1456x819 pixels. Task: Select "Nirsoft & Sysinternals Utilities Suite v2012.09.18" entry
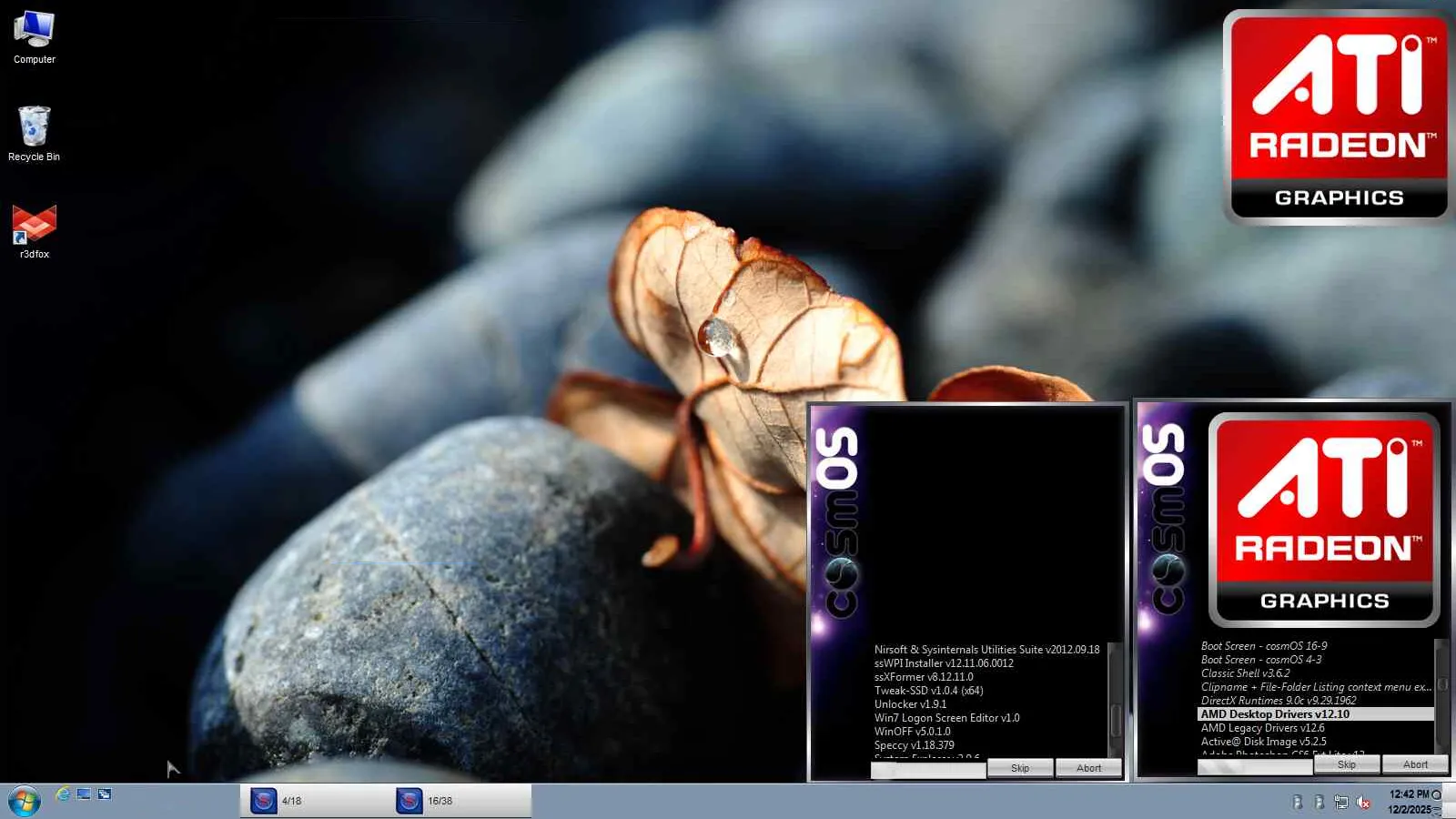tap(986, 650)
